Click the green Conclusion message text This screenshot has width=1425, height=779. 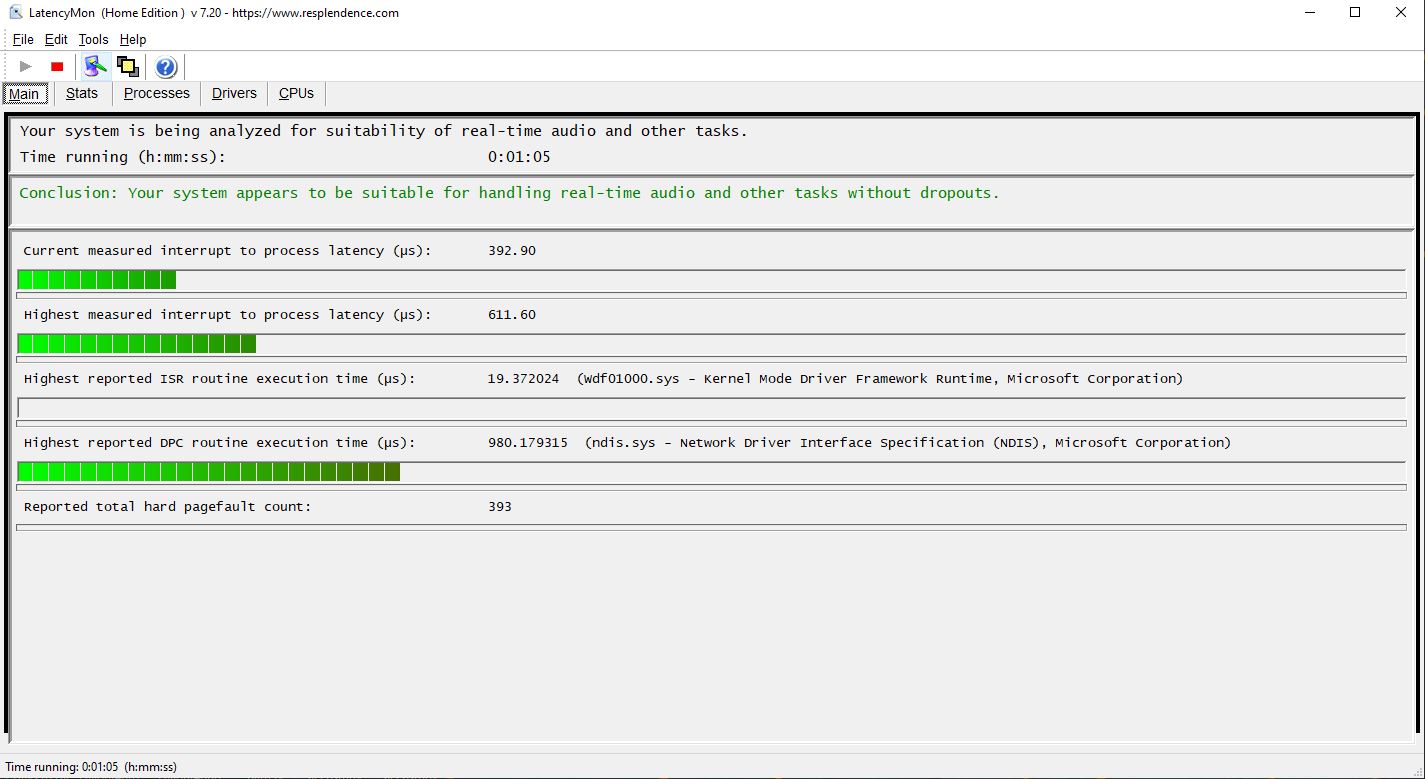click(509, 193)
